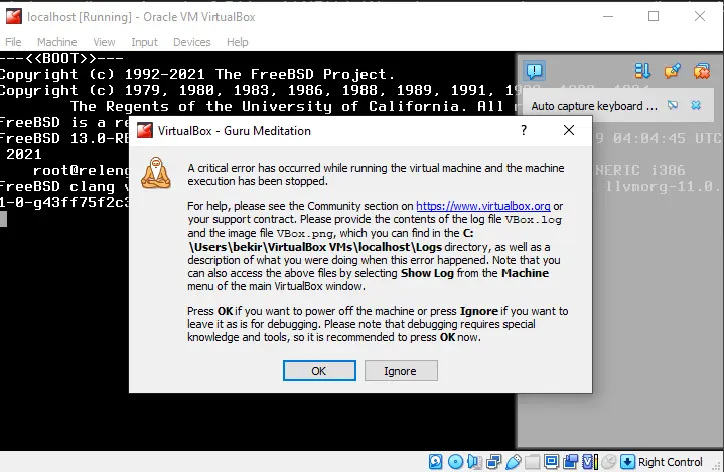Viewport: 724px width, 472px height.
Task: Maximize the VirtualBox VM window
Action: 653,17
